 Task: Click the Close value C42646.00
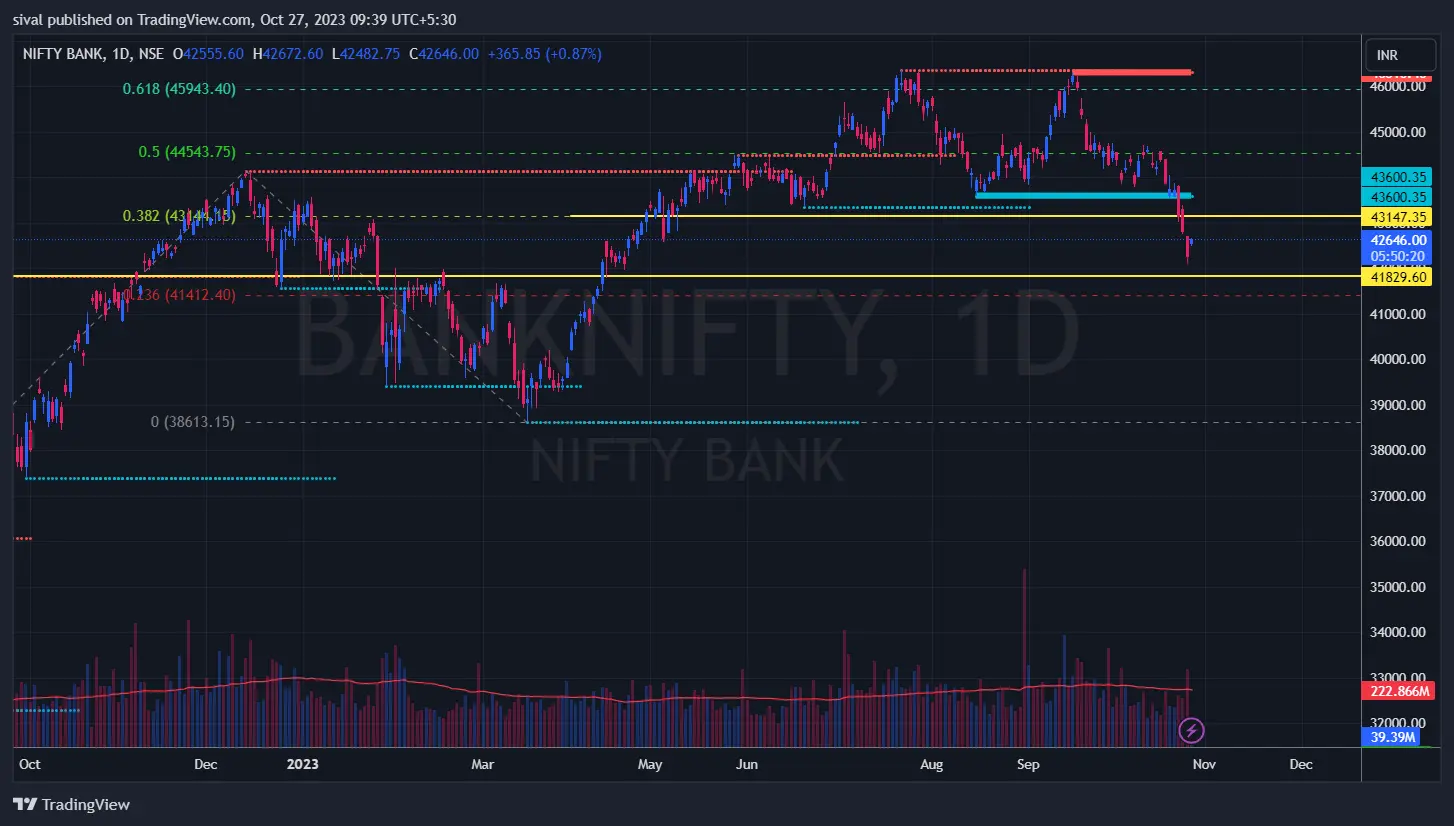point(443,54)
